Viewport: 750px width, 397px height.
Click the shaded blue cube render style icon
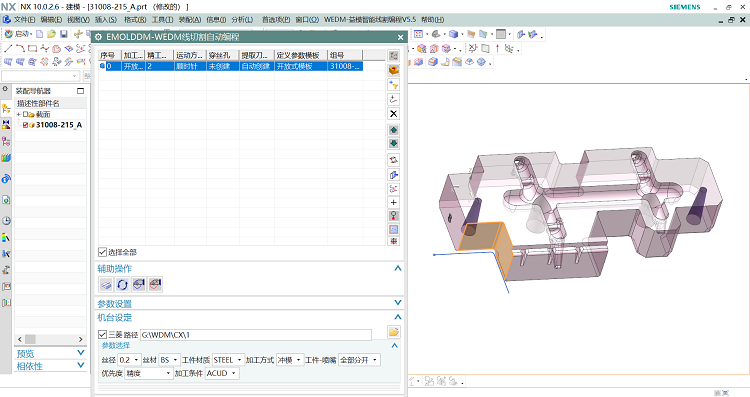(452, 34)
